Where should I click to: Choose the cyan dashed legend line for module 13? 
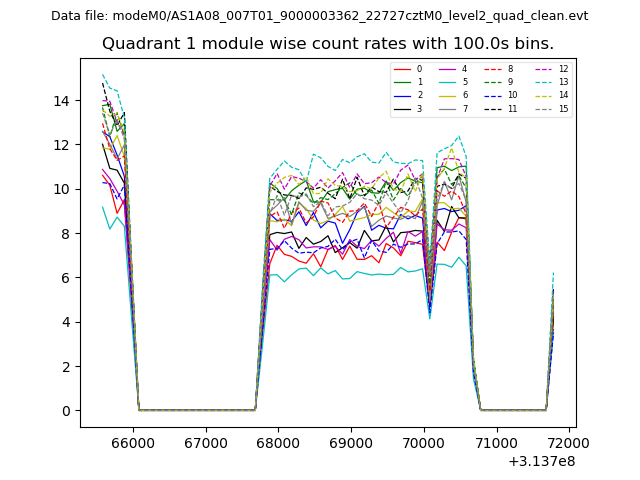(543, 82)
